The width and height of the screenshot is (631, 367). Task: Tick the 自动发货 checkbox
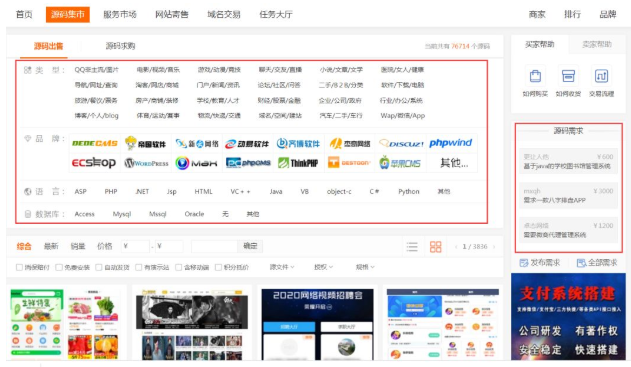pos(99,267)
